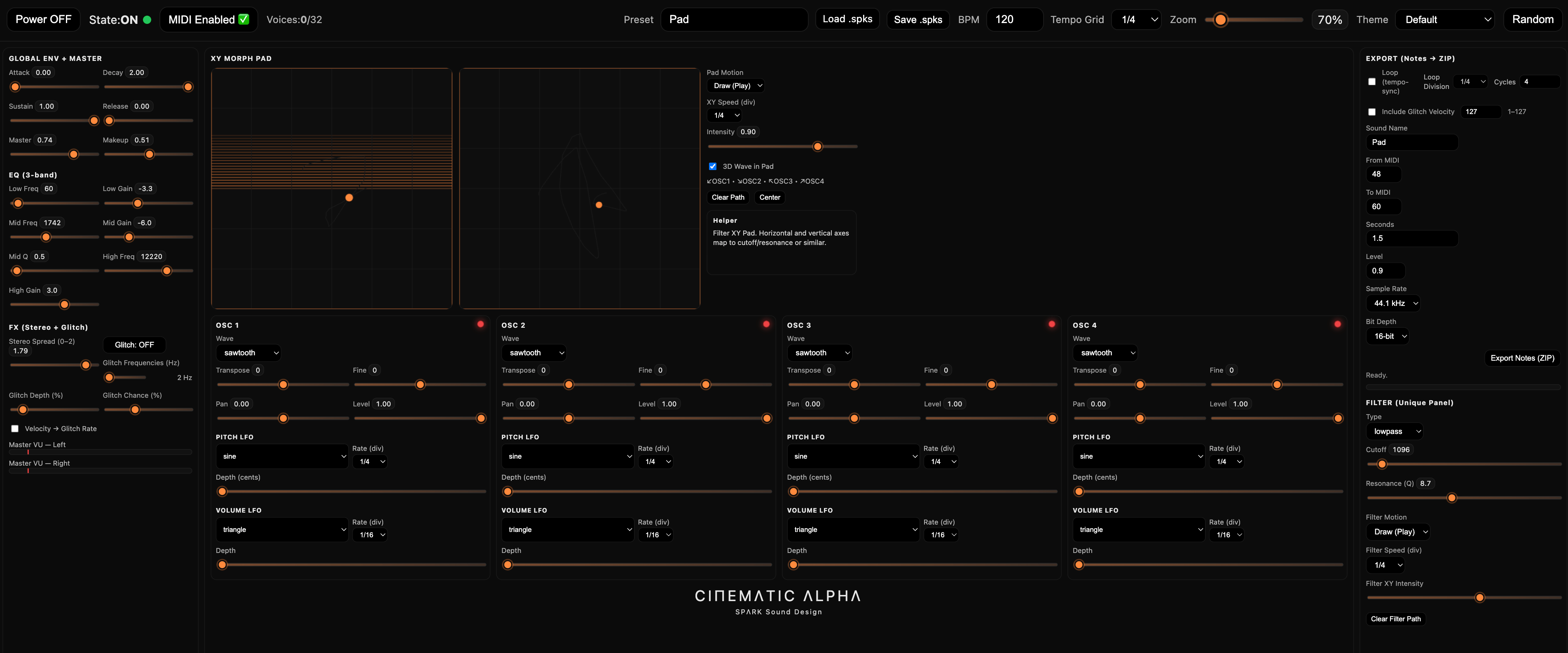Viewport: 1568px width, 653px height.
Task: Click the OSC1 corner arrow label above the pad
Action: tap(719, 181)
